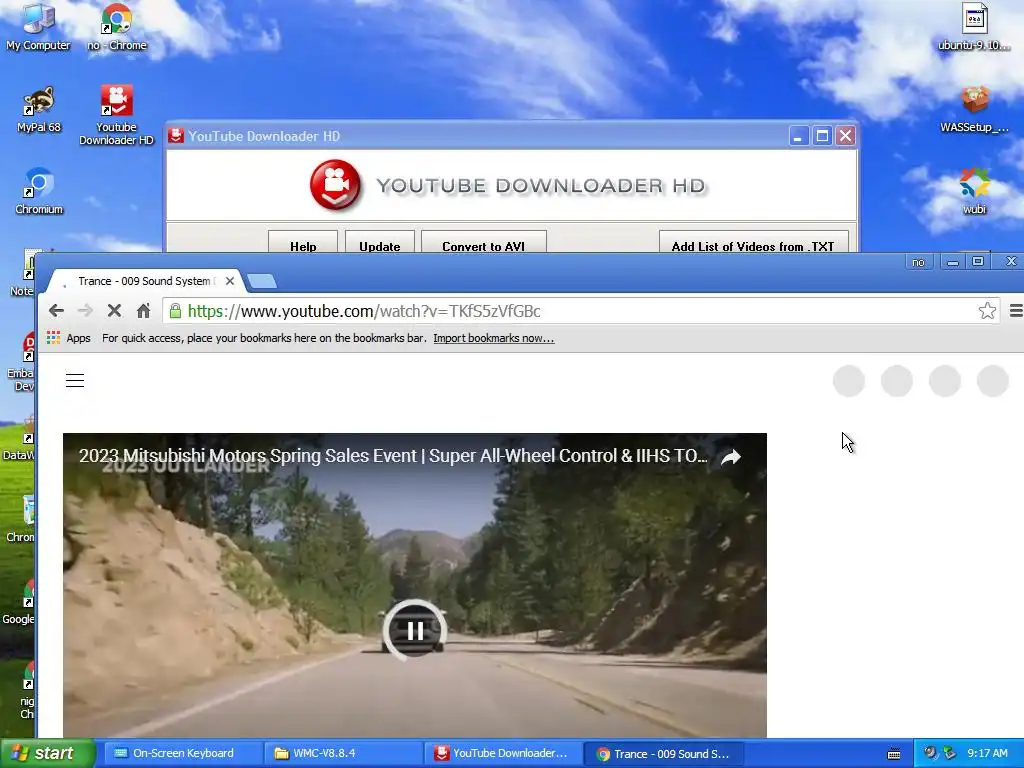
Task: Click the green padlock security icon
Action: (x=175, y=311)
